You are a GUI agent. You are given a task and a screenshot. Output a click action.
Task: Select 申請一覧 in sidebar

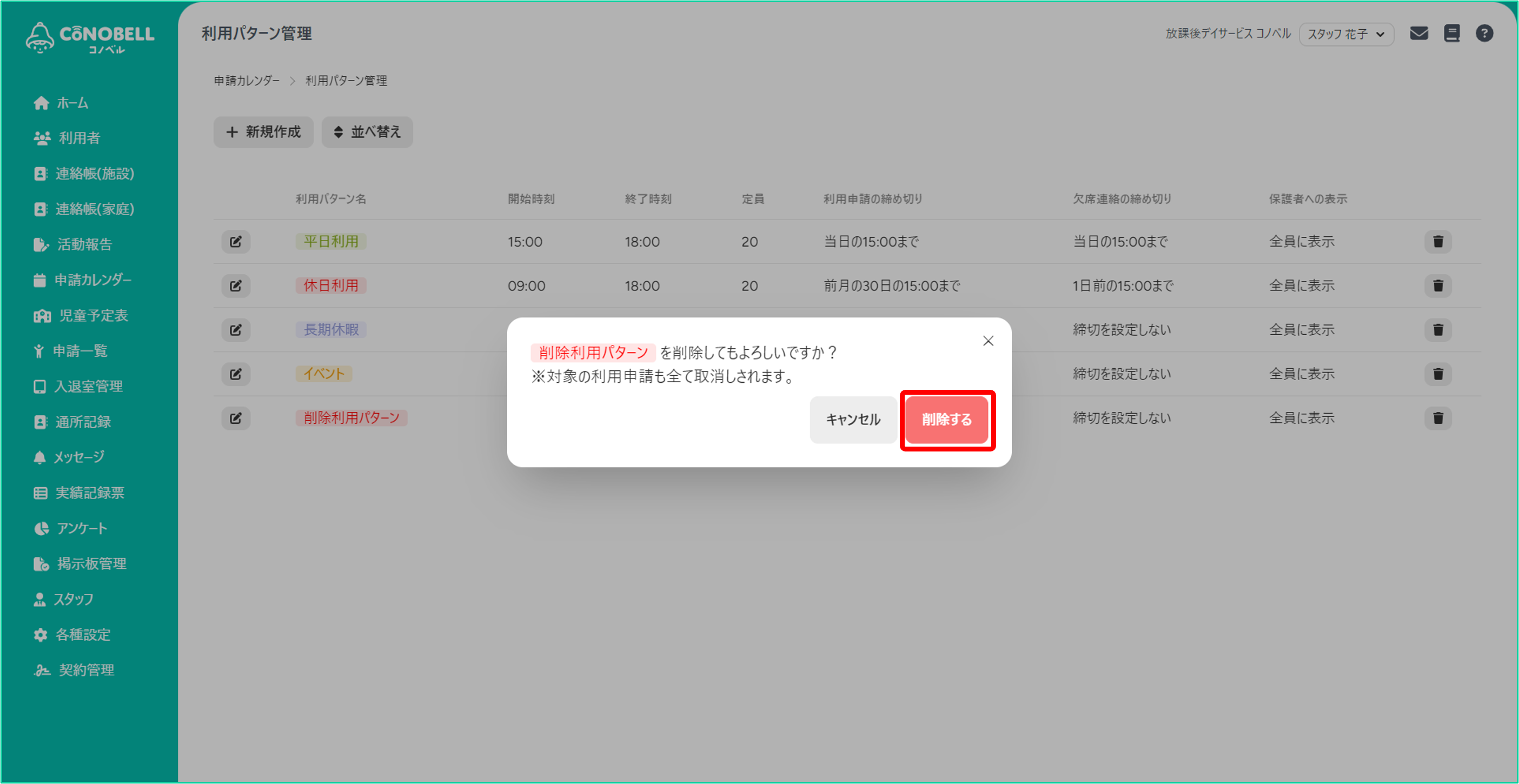point(71,351)
